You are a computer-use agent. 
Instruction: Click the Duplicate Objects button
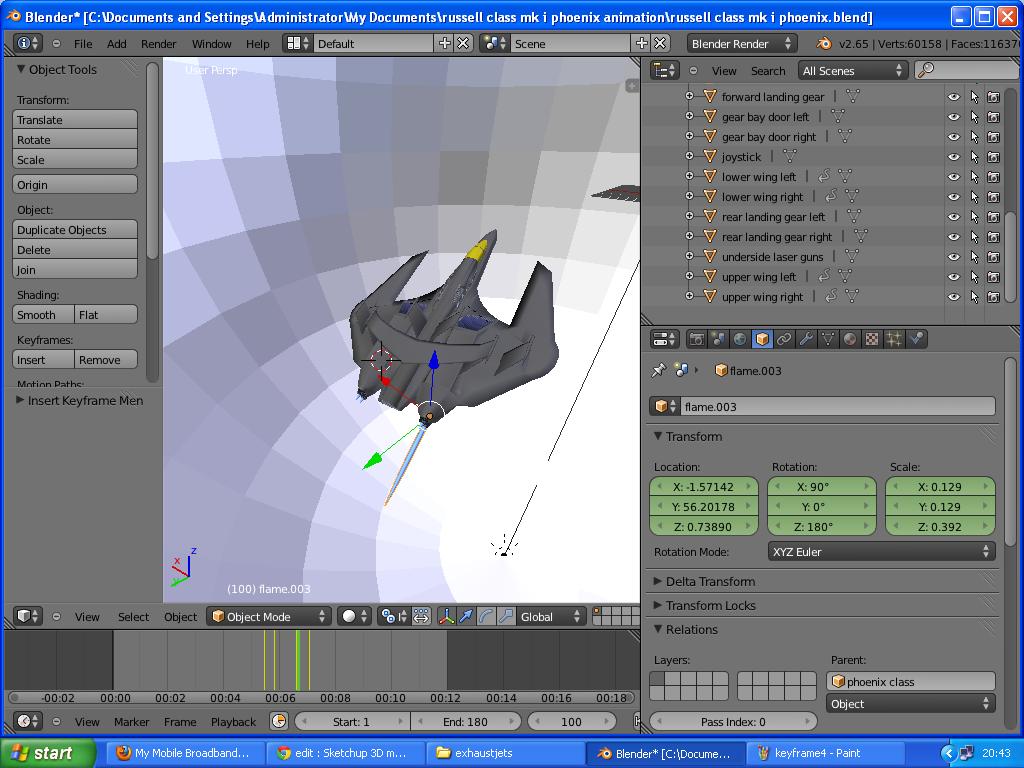pyautogui.click(x=75, y=229)
